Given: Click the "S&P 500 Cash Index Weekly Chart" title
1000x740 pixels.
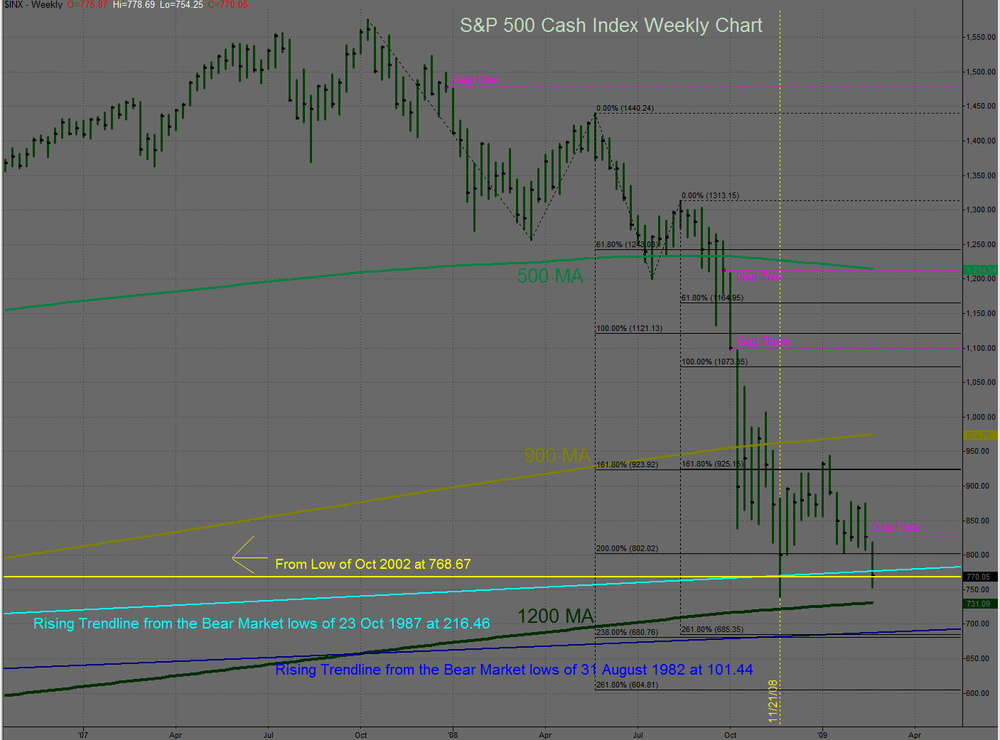Looking at the screenshot, I should tap(611, 26).
